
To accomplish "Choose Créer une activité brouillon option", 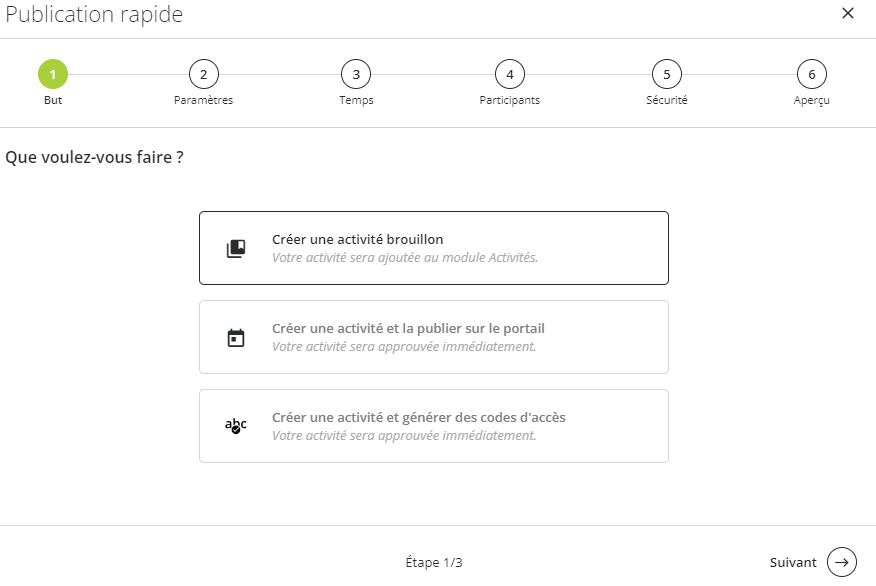I will pyautogui.click(x=434, y=248).
